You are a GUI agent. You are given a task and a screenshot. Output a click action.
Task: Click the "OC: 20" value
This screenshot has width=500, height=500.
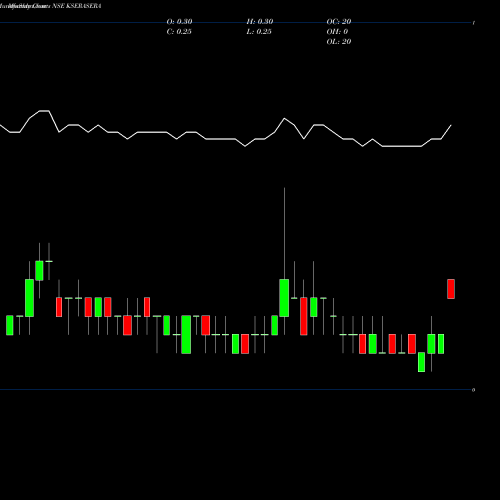tap(339, 22)
